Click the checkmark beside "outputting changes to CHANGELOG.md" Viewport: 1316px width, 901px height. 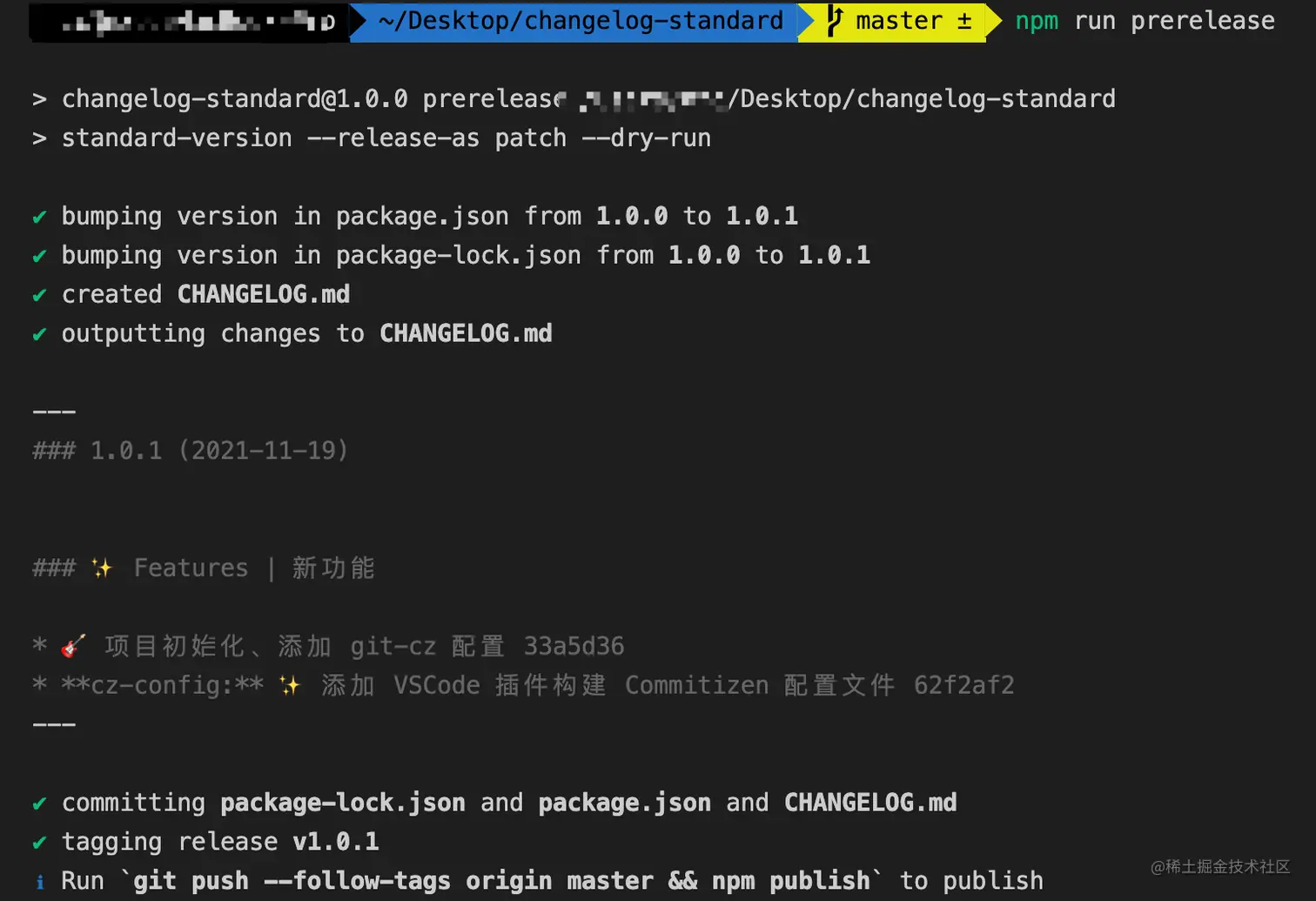tap(39, 334)
